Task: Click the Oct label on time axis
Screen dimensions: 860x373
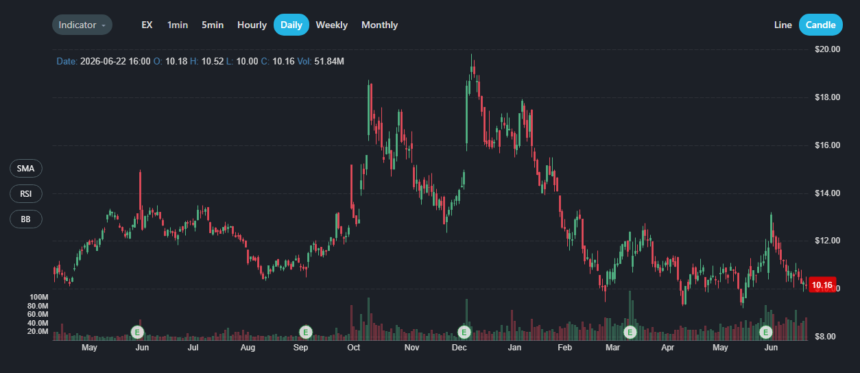Action: click(353, 348)
